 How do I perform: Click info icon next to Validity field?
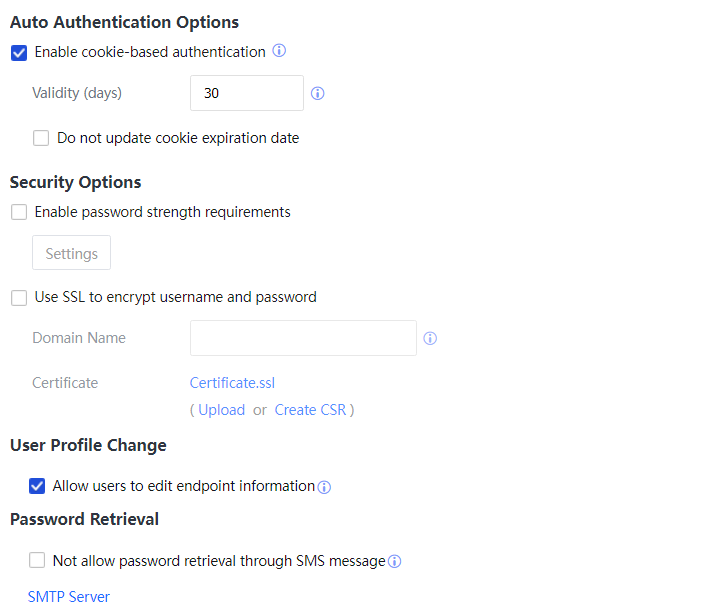[318, 94]
